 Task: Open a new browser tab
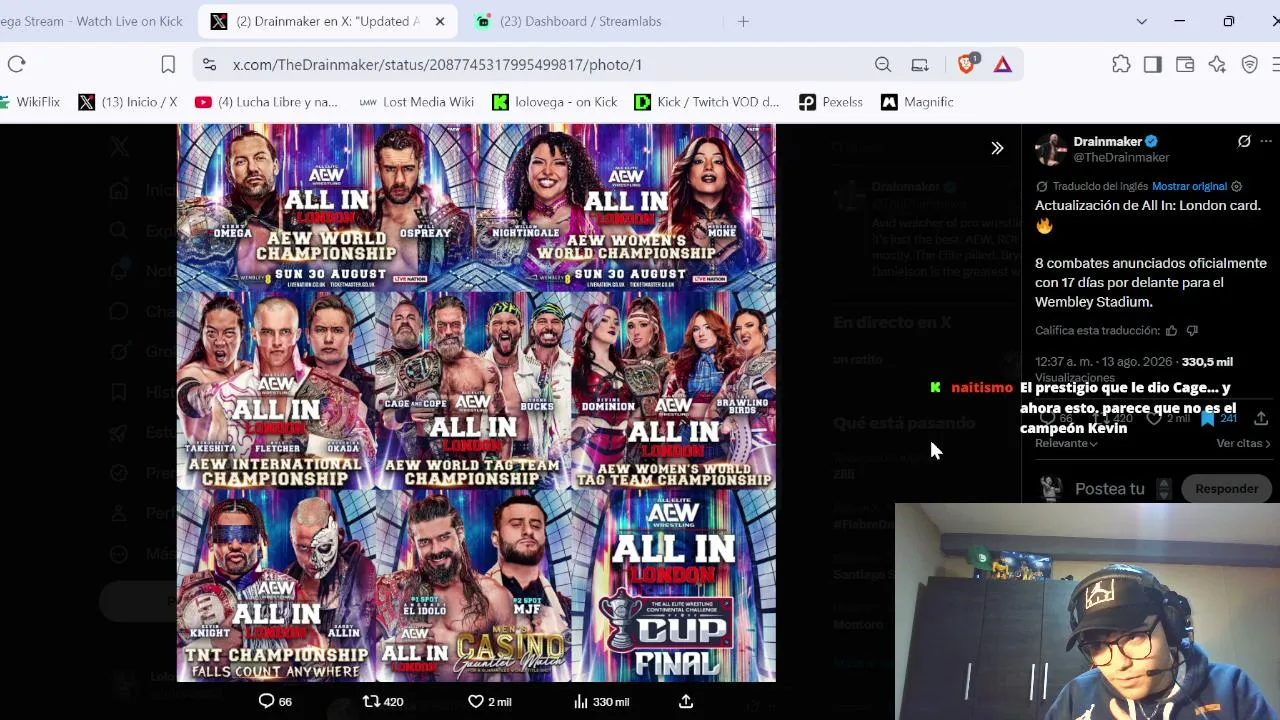743,21
